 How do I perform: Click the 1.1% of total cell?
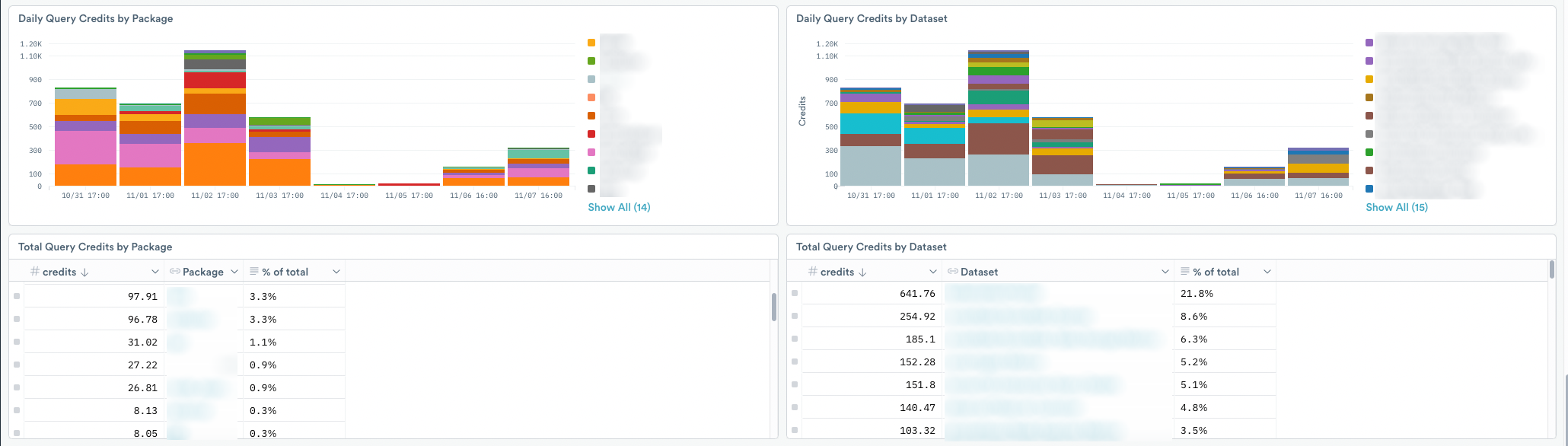coord(294,342)
